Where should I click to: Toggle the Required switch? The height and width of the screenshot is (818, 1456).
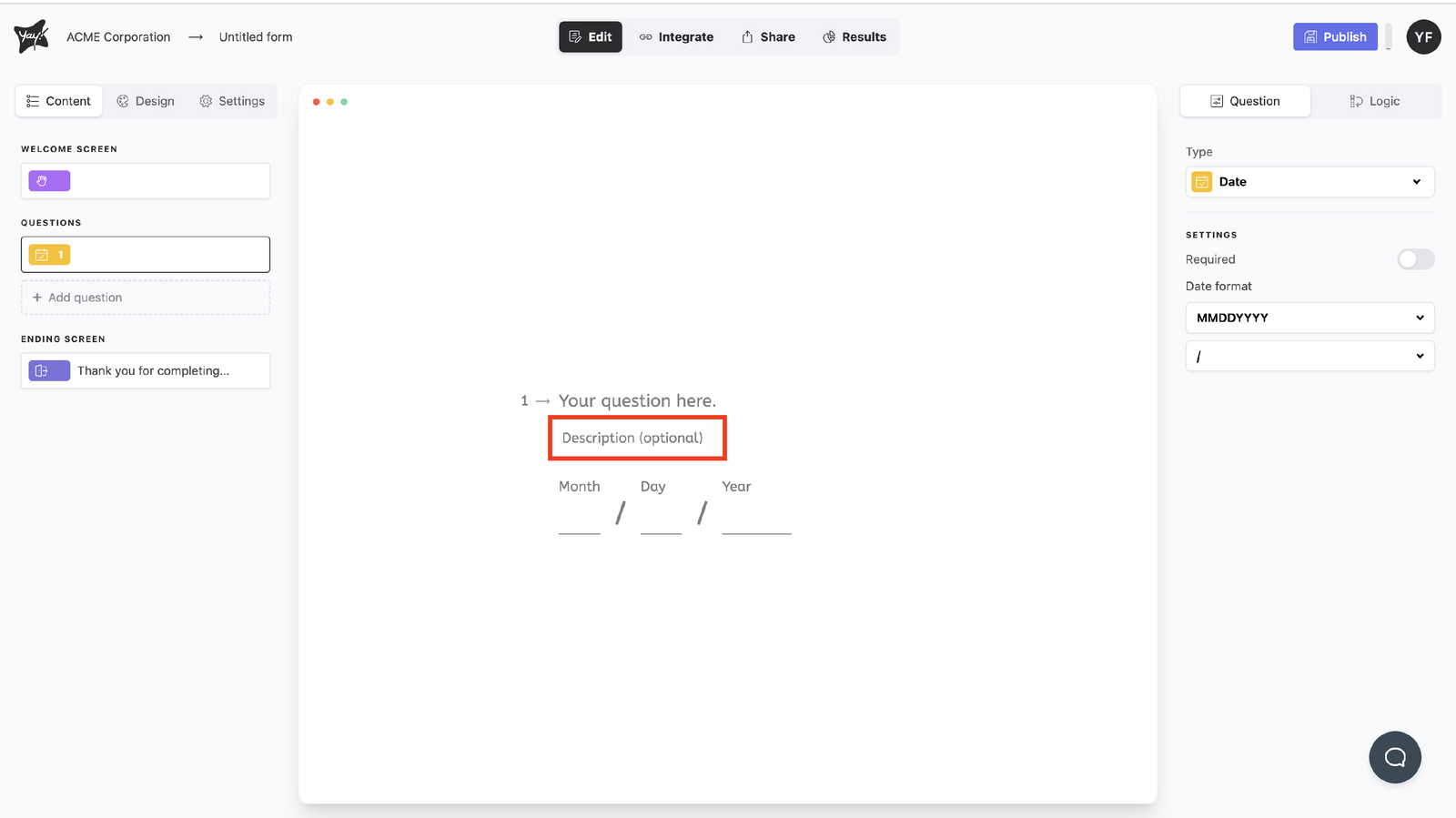[x=1415, y=259]
